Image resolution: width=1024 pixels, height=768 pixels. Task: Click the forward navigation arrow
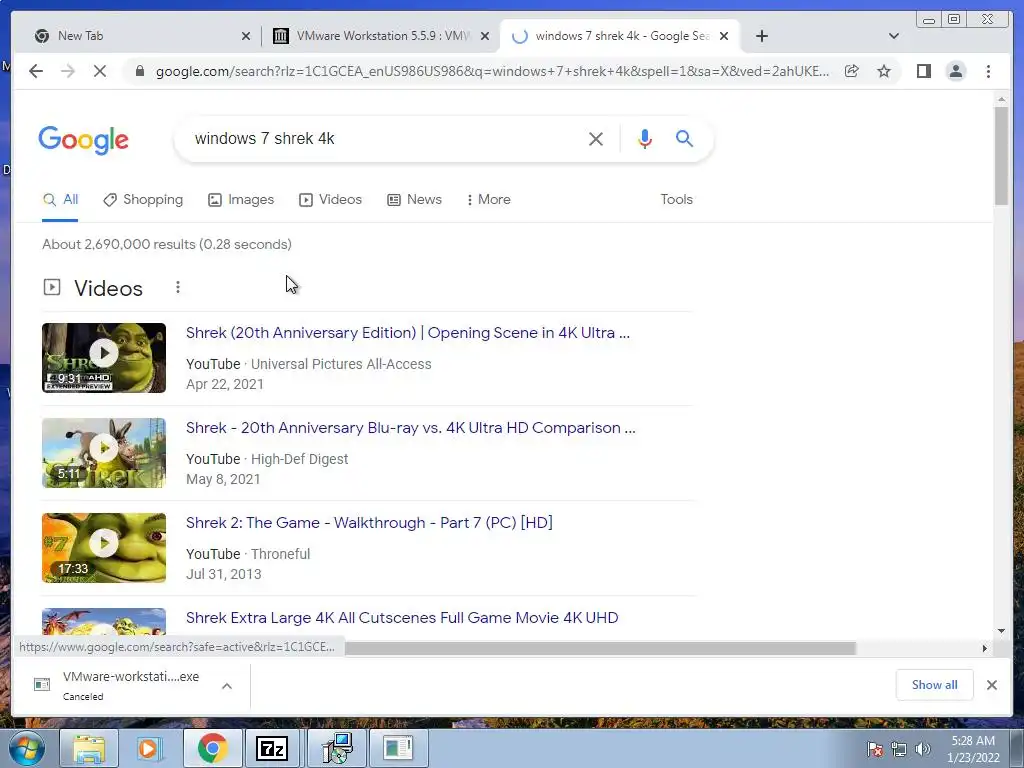tap(68, 71)
